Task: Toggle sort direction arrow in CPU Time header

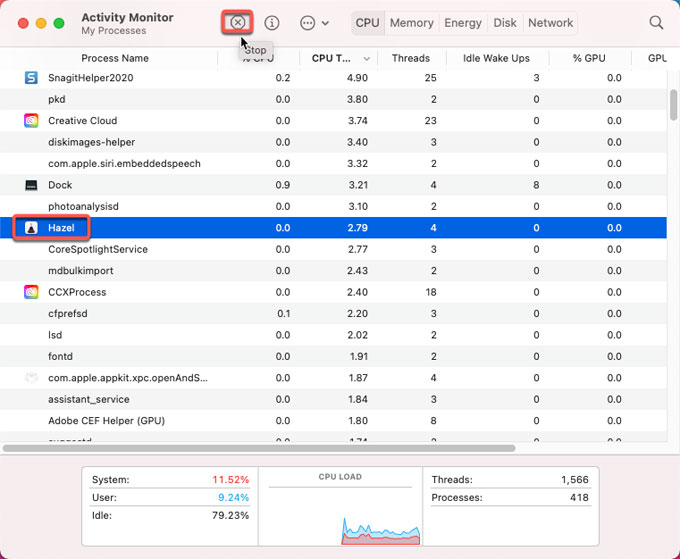Action: (x=366, y=59)
